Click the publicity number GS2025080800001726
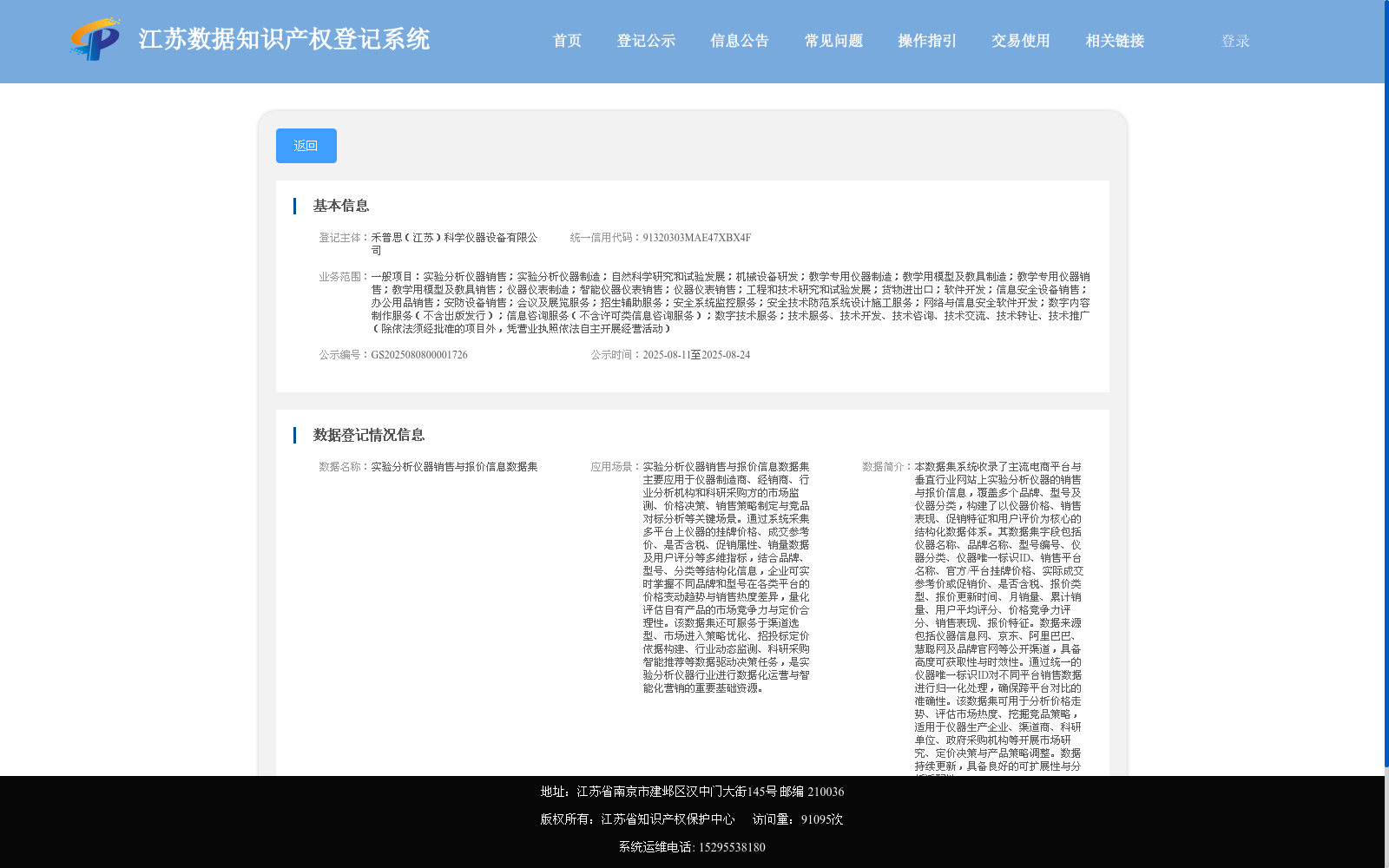 point(419,355)
